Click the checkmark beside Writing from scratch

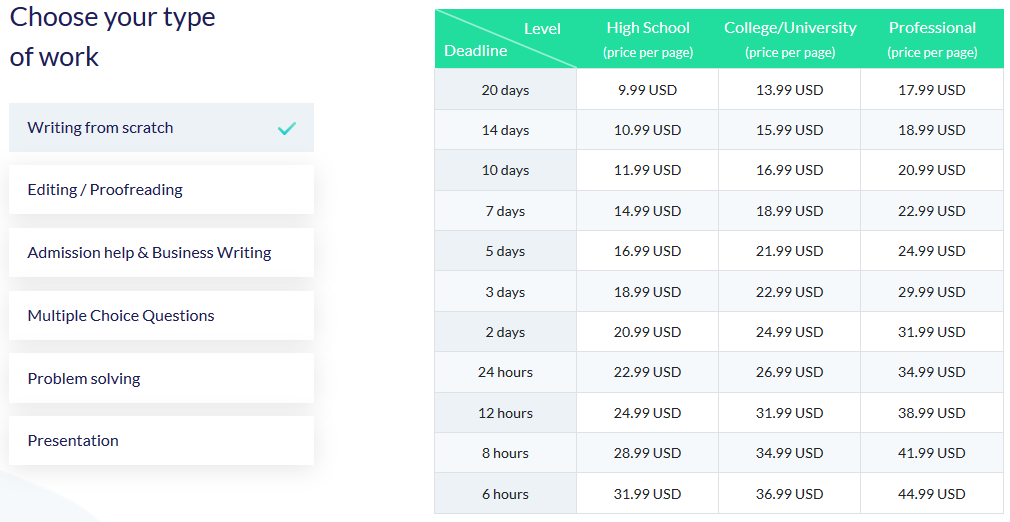pos(287,128)
